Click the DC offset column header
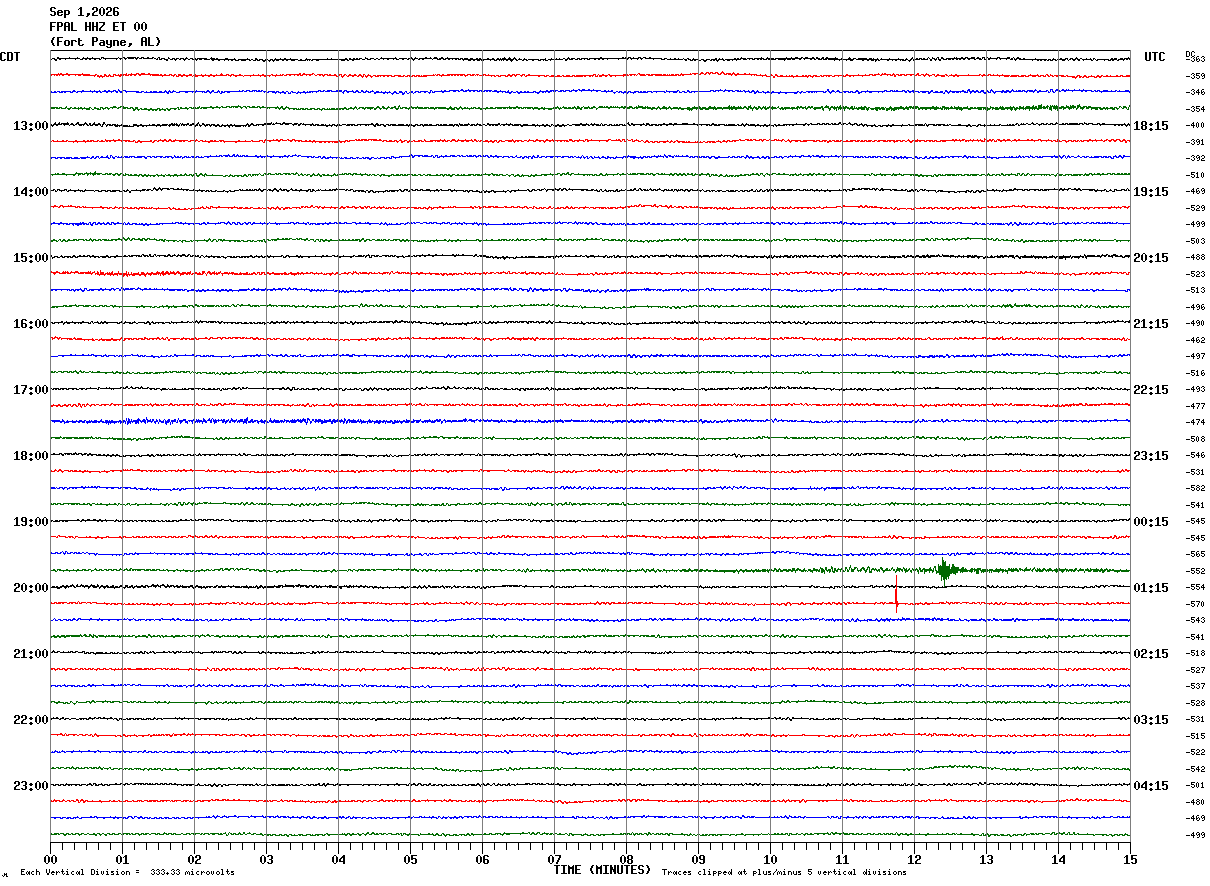The height and width of the screenshot is (886, 1210). point(1190,53)
